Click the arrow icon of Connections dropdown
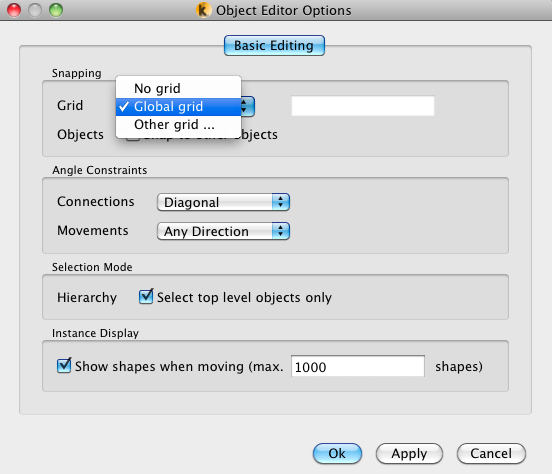This screenshot has height=474, width=552. click(281, 202)
